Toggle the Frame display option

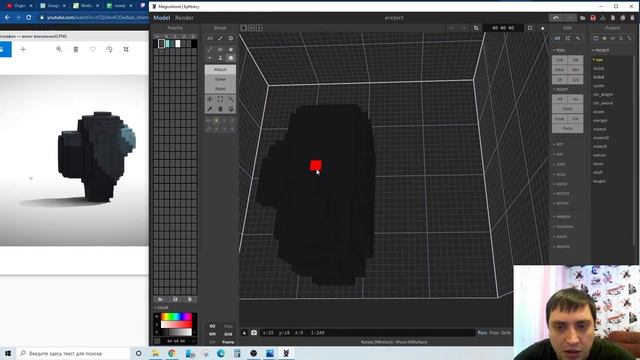click(228, 342)
